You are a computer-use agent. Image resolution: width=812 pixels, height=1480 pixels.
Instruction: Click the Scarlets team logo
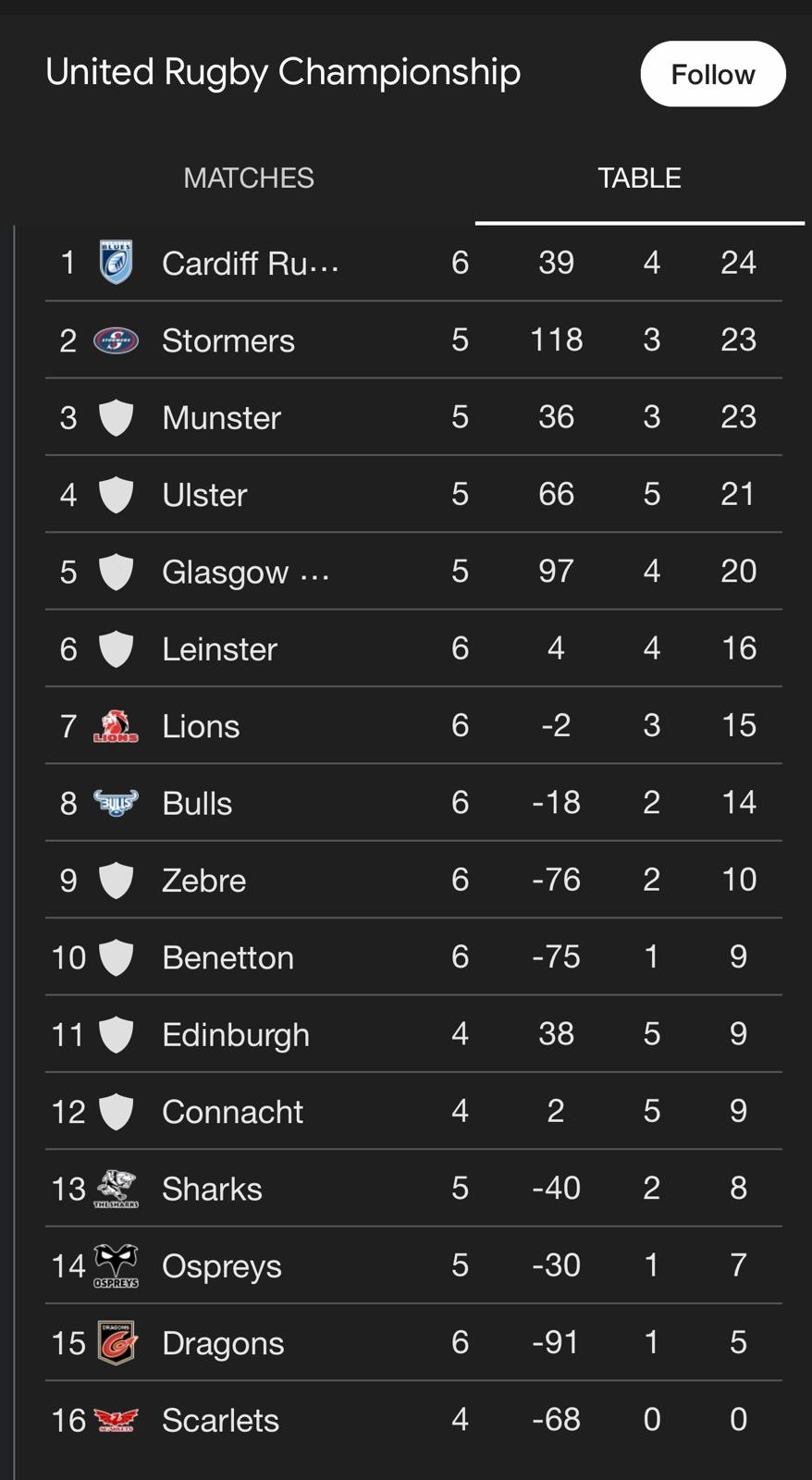[x=116, y=1420]
